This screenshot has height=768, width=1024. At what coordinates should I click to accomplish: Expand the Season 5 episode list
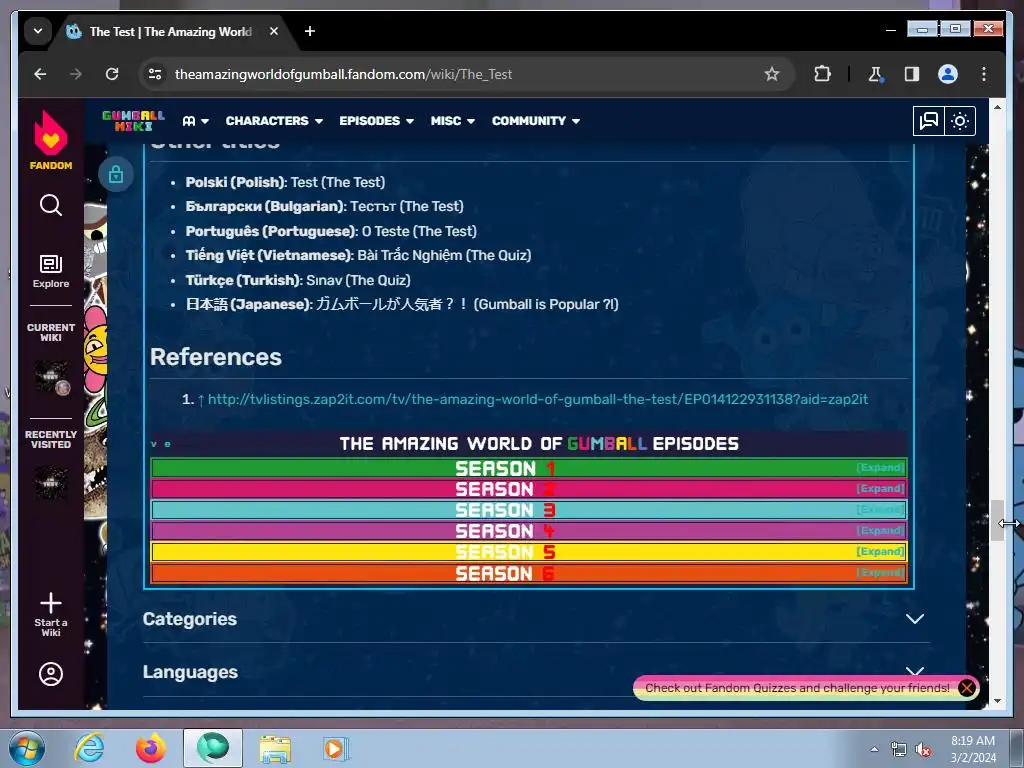click(x=880, y=551)
